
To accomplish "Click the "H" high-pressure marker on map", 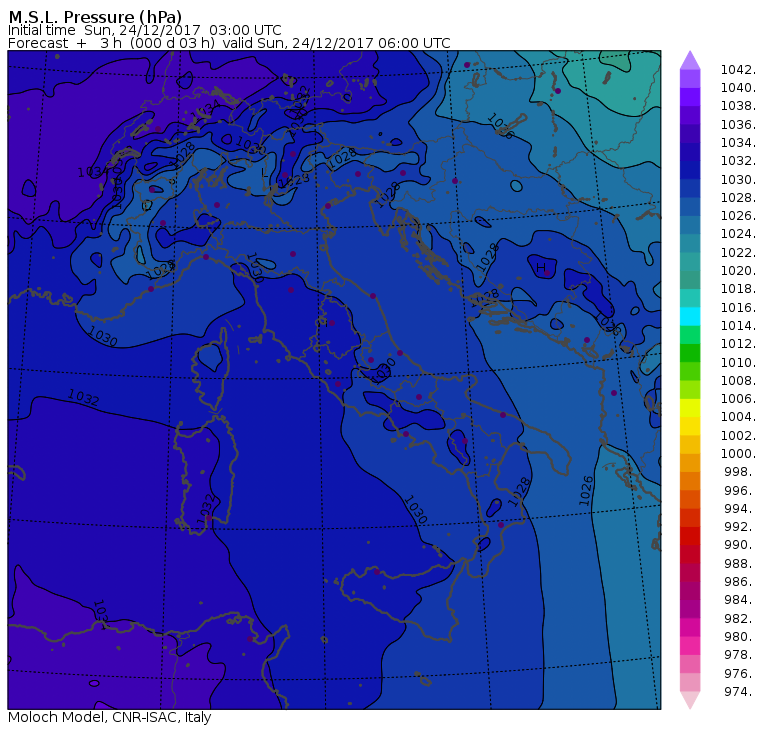I will click(541, 268).
